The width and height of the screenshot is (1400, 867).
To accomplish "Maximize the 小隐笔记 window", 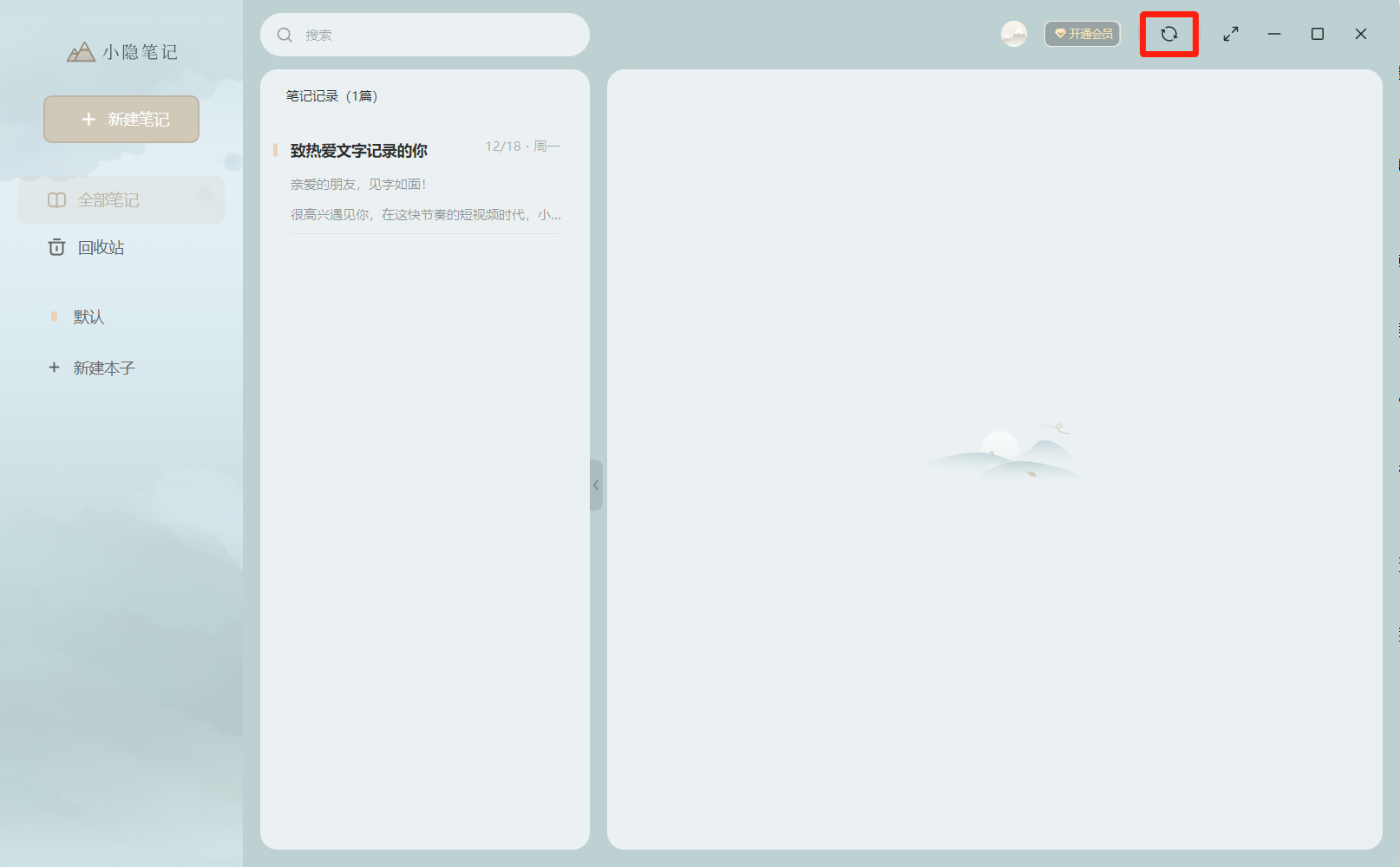I will [x=1318, y=34].
